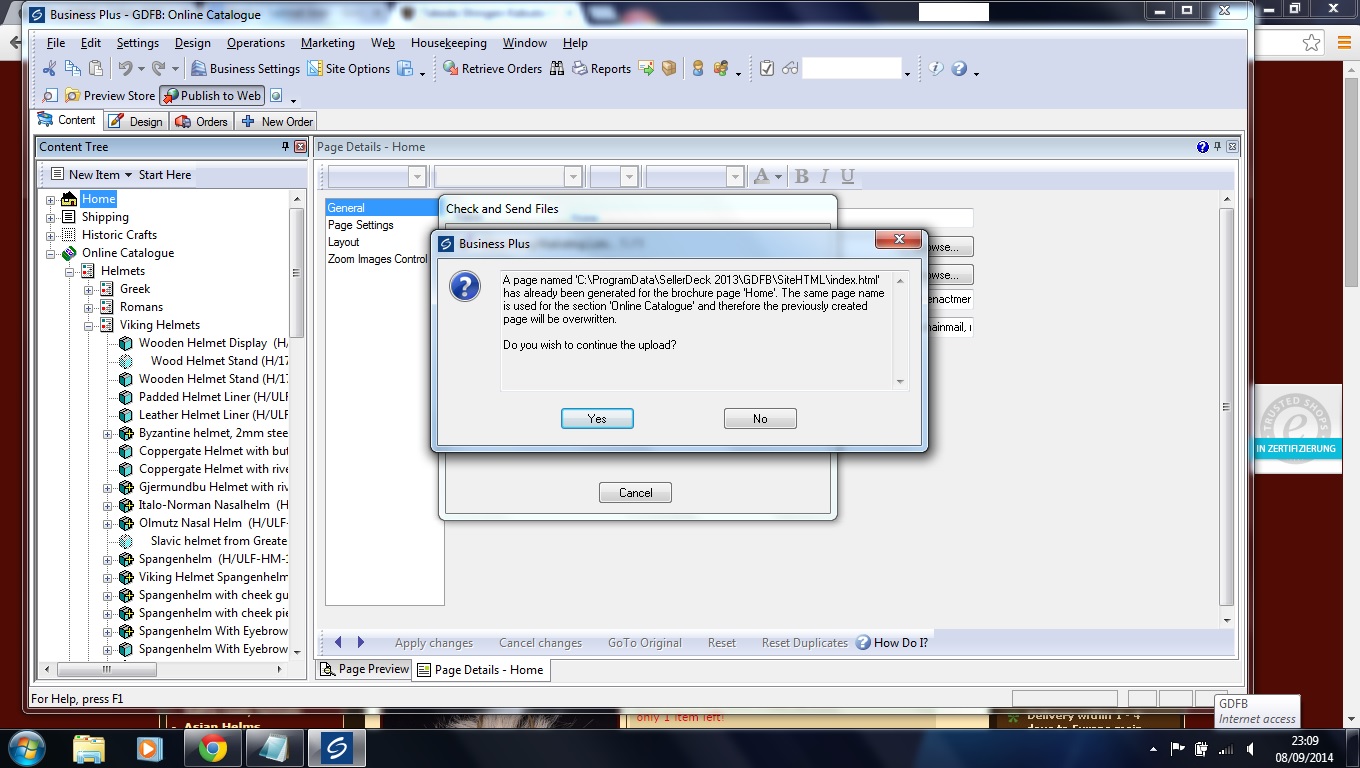Click the Preview Store toolbar button
The image size is (1360, 768).
point(110,96)
